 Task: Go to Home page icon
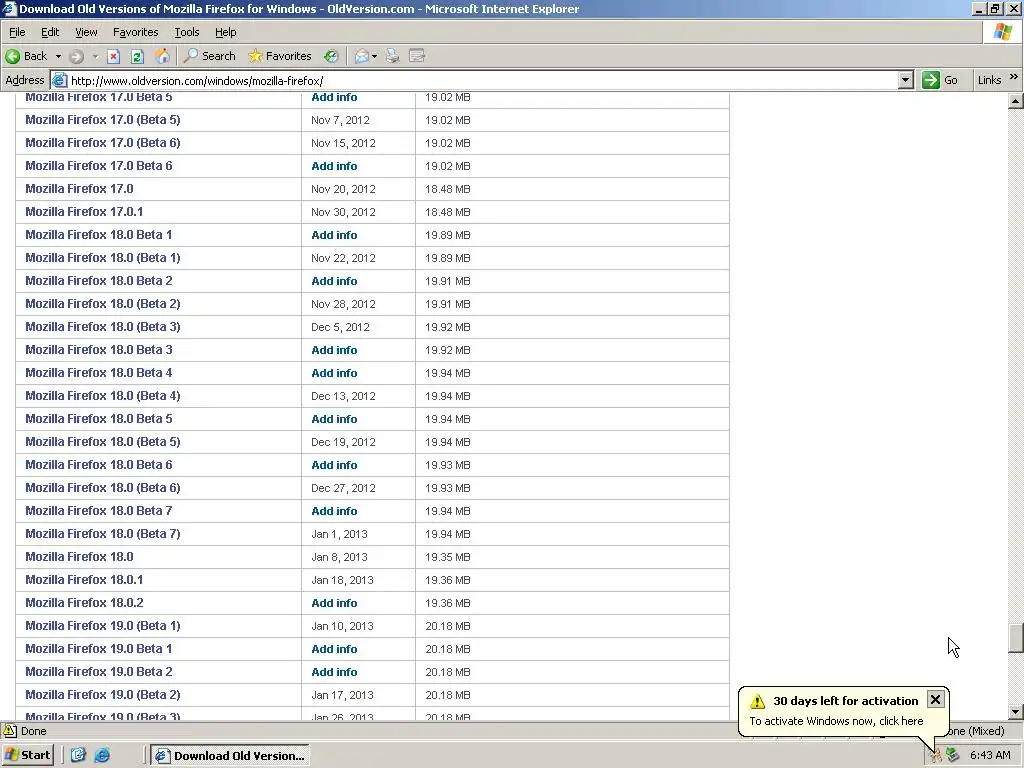click(162, 56)
